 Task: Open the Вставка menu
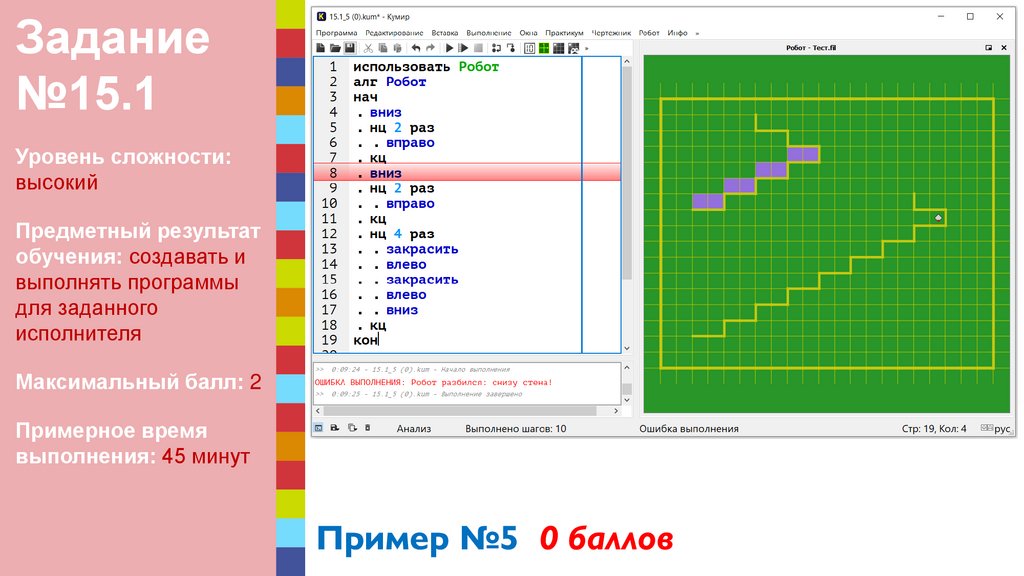pyautogui.click(x=445, y=33)
